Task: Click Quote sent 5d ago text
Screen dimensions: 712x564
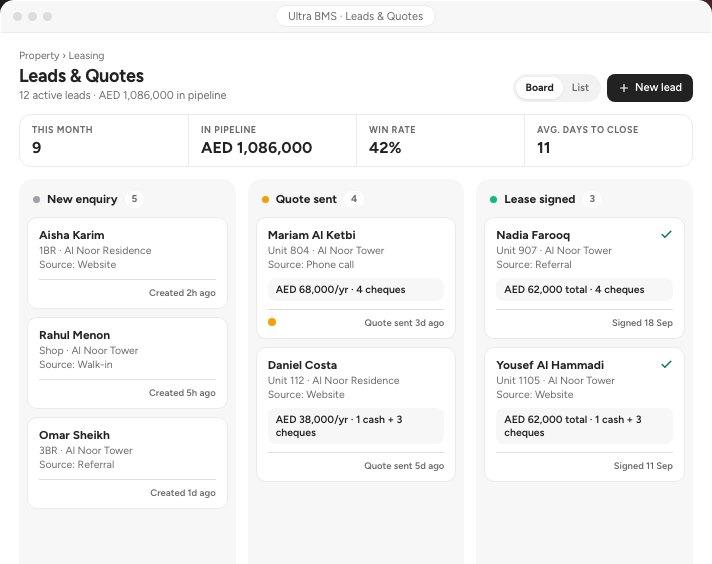Action: click(x=404, y=466)
